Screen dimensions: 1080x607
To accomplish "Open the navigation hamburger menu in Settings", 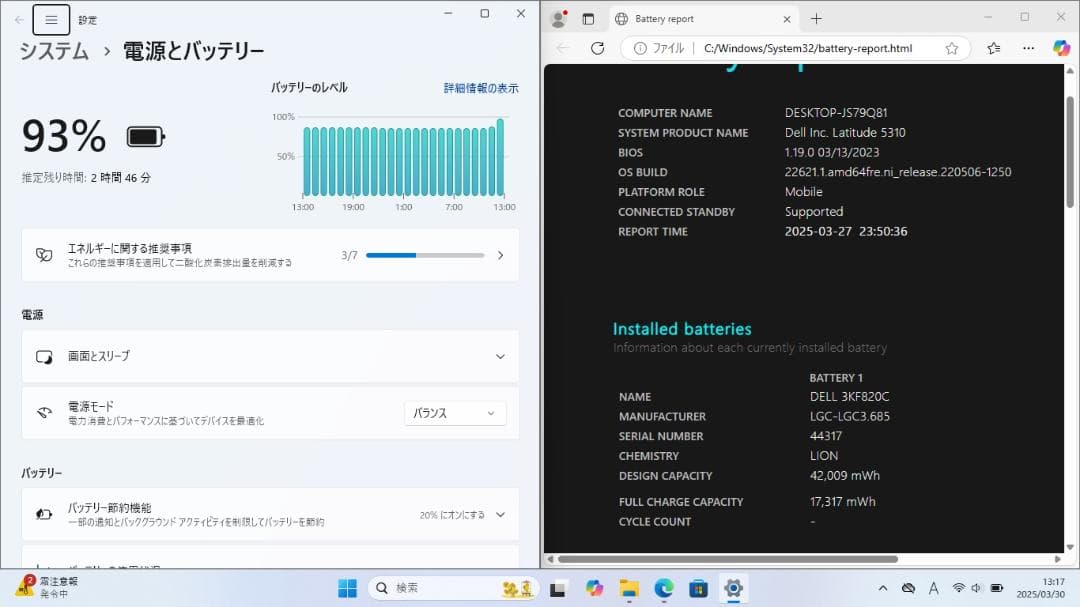I will (x=51, y=19).
